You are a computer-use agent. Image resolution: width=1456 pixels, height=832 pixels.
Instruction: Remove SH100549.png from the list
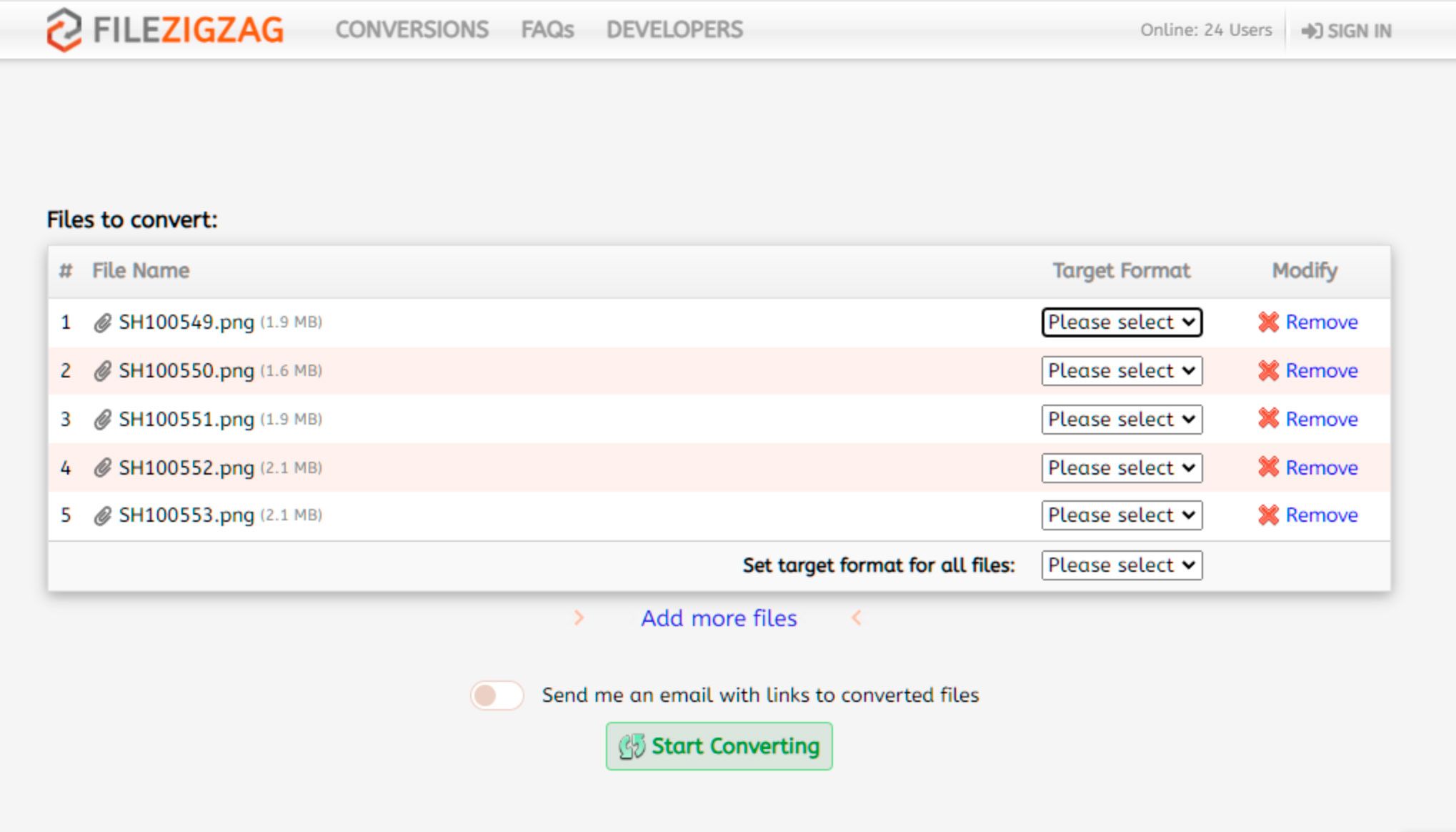tap(1308, 321)
